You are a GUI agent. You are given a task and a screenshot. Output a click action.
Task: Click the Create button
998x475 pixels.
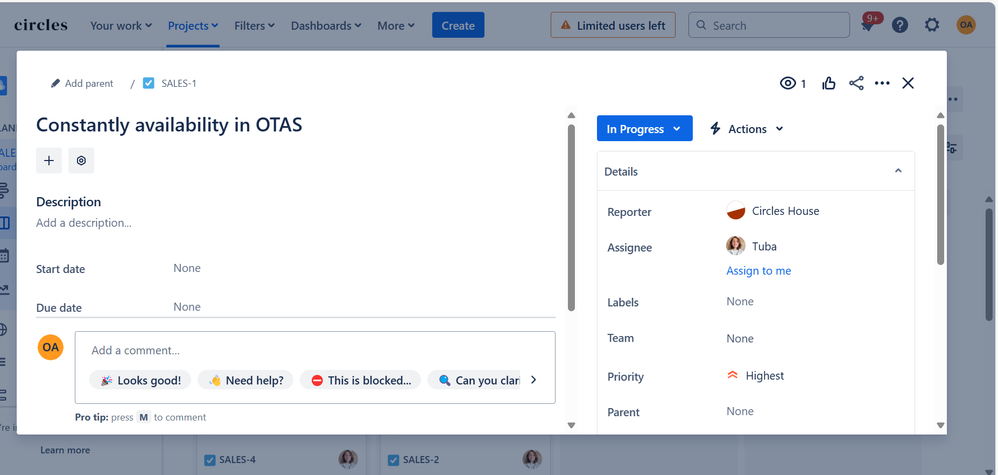click(458, 25)
